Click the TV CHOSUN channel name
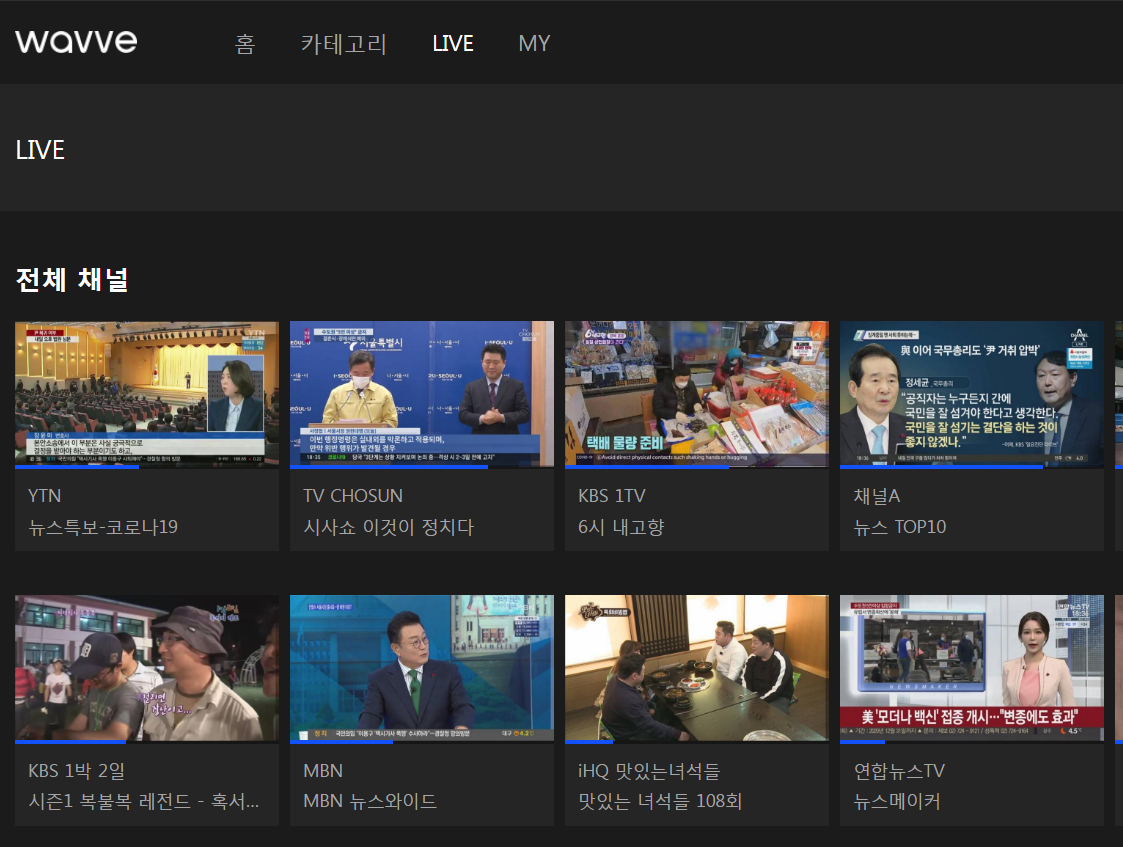This screenshot has width=1123, height=847. [353, 495]
